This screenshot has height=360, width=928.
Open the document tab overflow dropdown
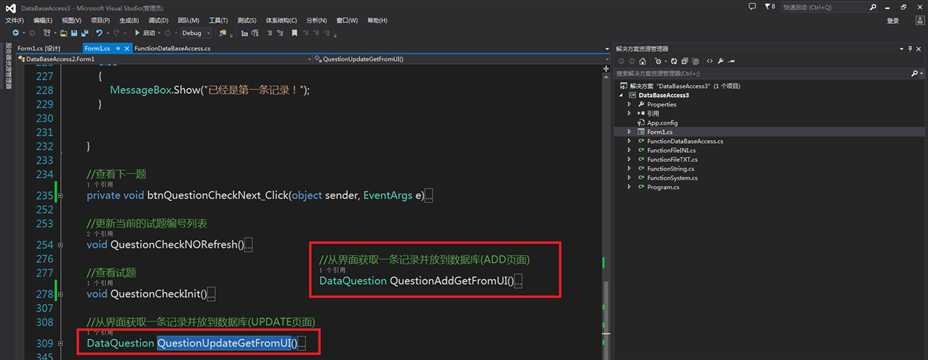tap(607, 49)
